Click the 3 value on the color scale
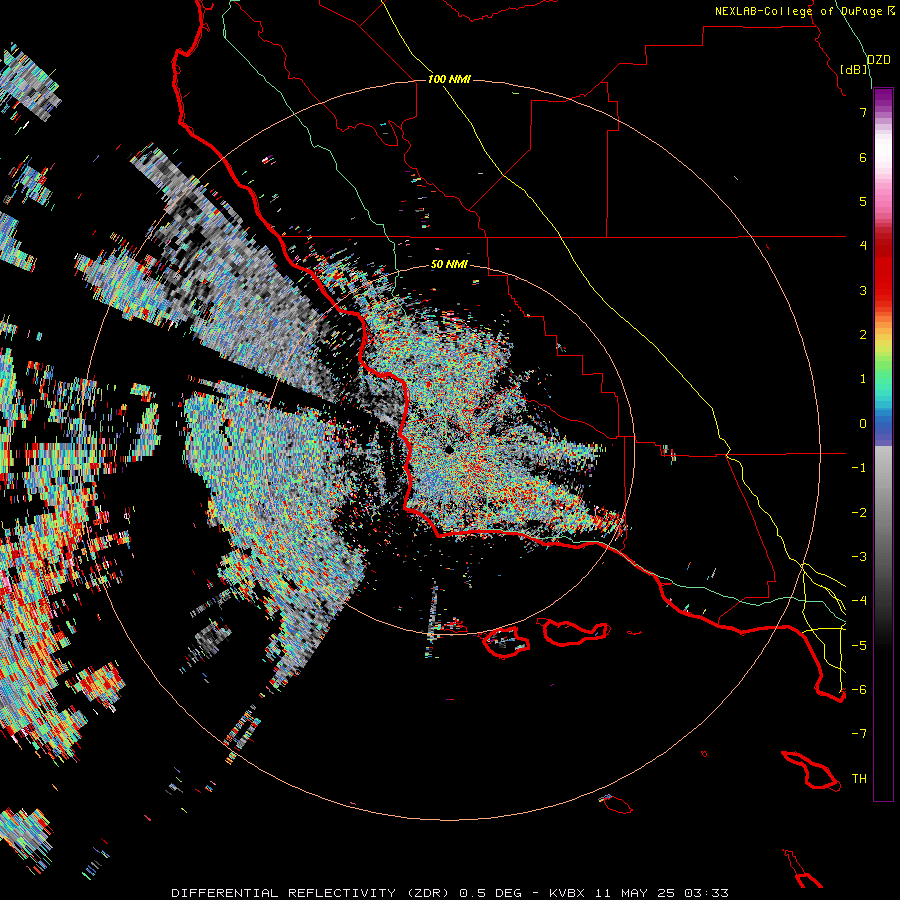The image size is (900, 900). click(863, 290)
